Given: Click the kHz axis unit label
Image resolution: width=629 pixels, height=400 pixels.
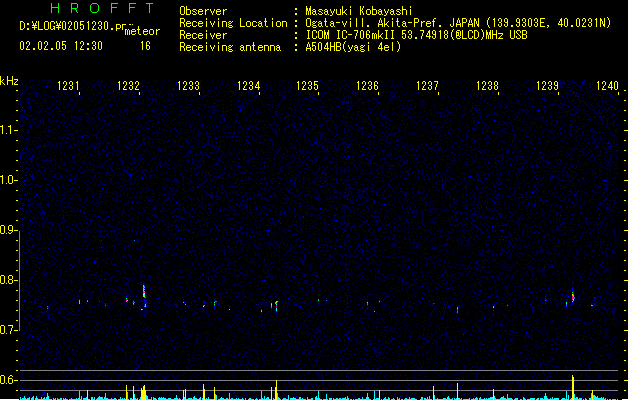Looking at the screenshot, I should pyautogui.click(x=9, y=81).
